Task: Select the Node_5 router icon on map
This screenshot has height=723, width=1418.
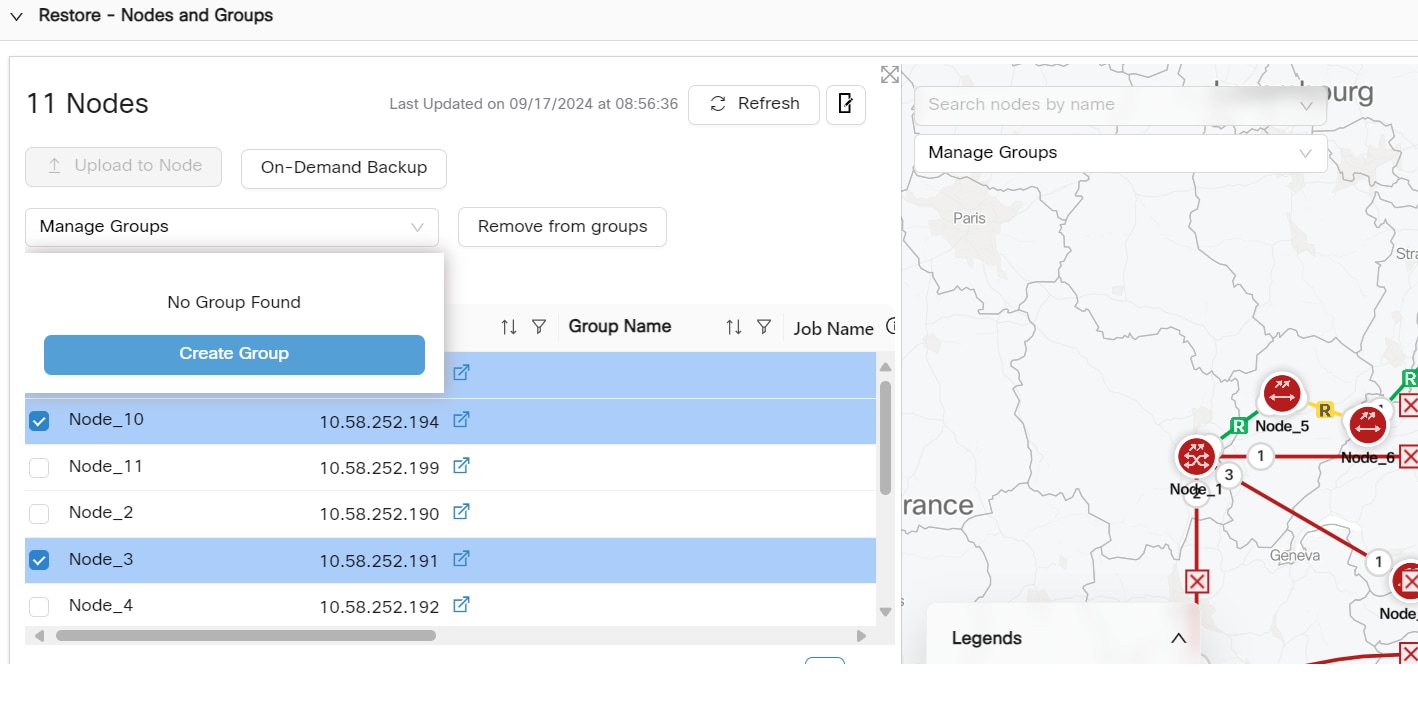Action: click(x=1281, y=394)
